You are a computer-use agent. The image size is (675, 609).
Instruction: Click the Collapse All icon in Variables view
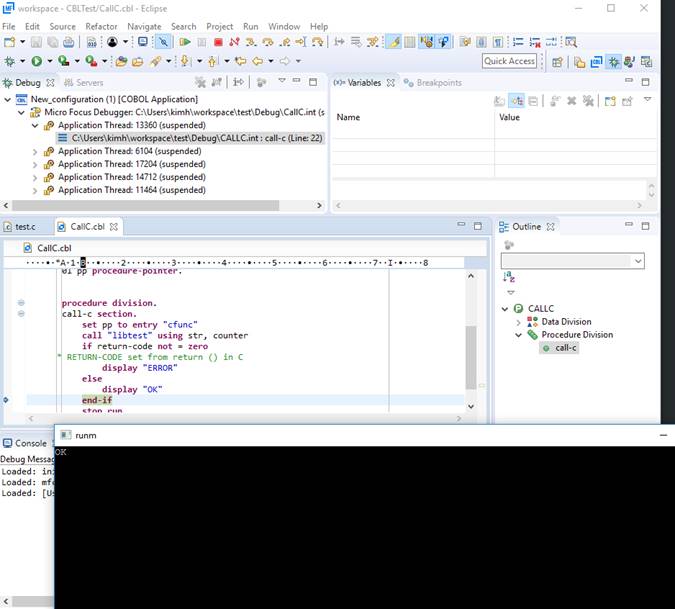pyautogui.click(x=535, y=101)
